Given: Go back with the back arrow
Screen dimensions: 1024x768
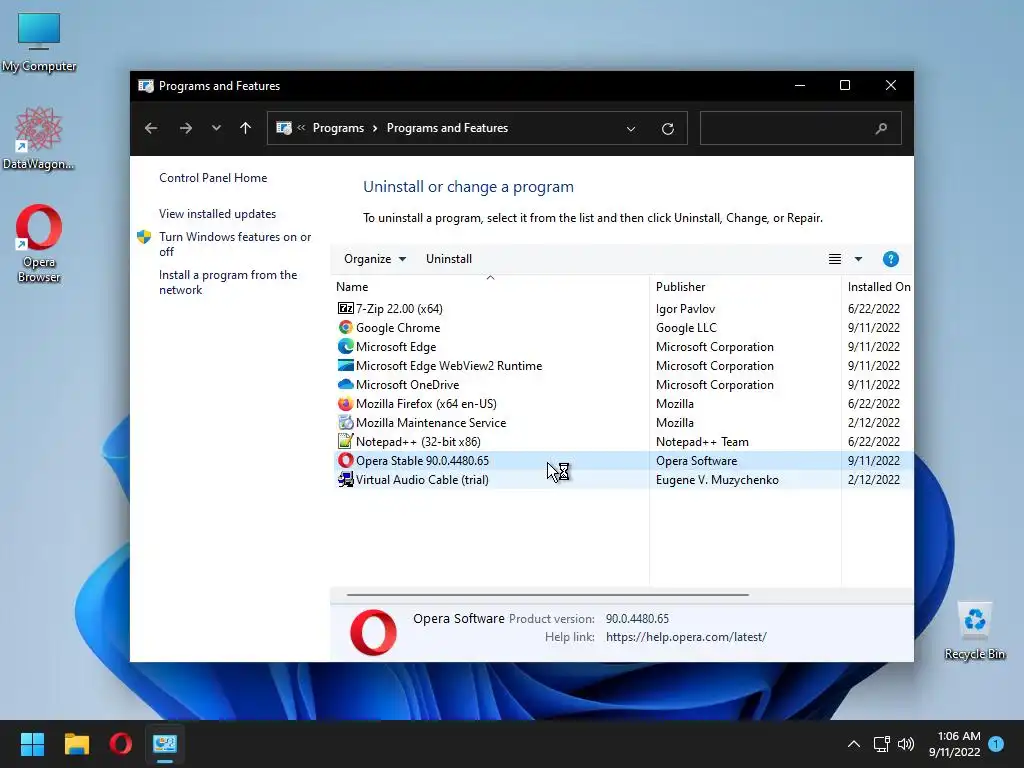Looking at the screenshot, I should [151, 128].
